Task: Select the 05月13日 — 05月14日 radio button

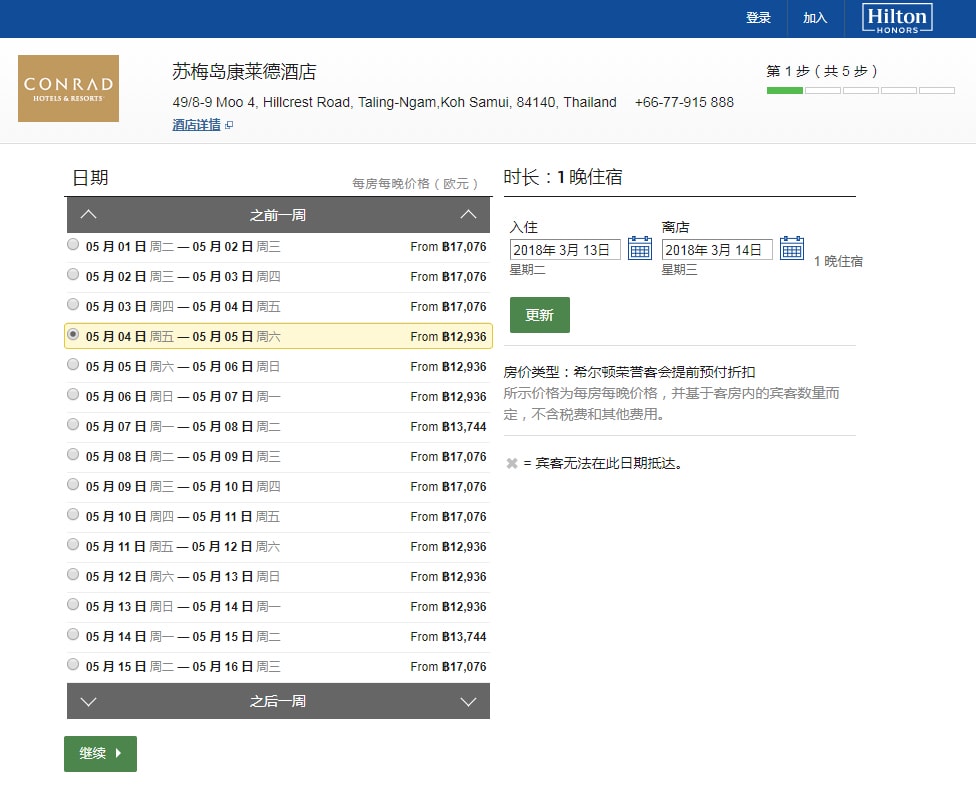Action: coord(73,604)
